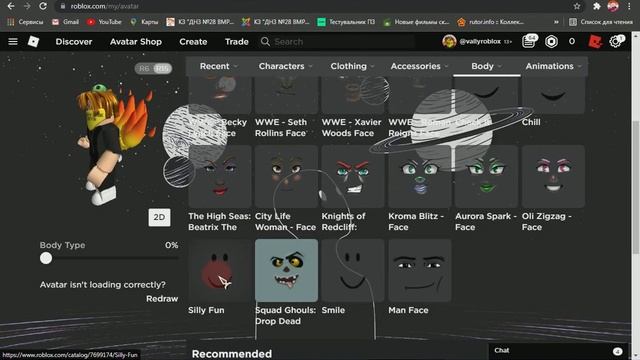Select the Man Face thumbnail
Image resolution: width=640 pixels, height=360 pixels.
420,271
